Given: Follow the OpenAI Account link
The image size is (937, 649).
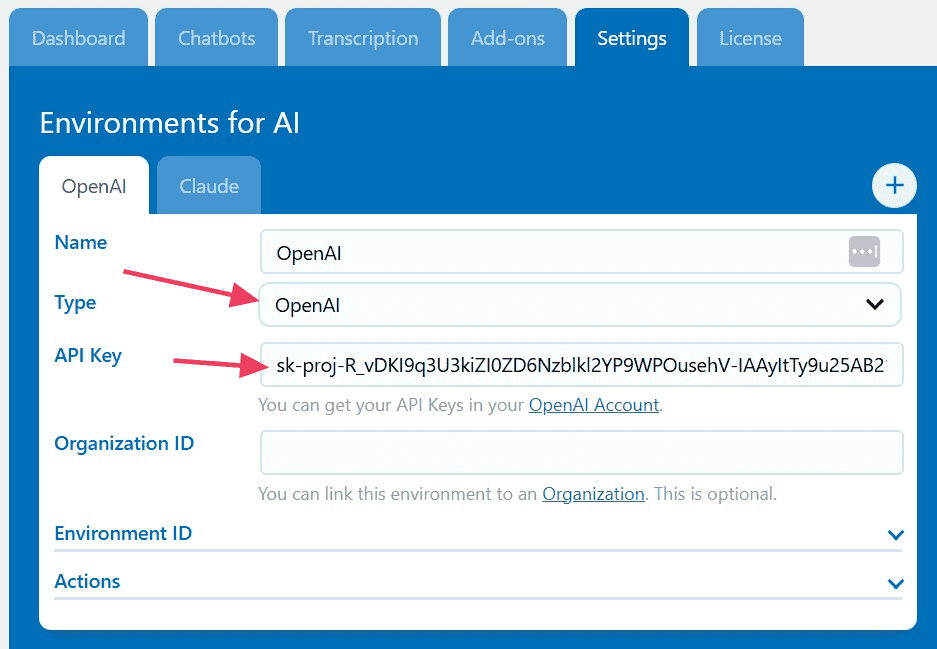Looking at the screenshot, I should pos(594,405).
